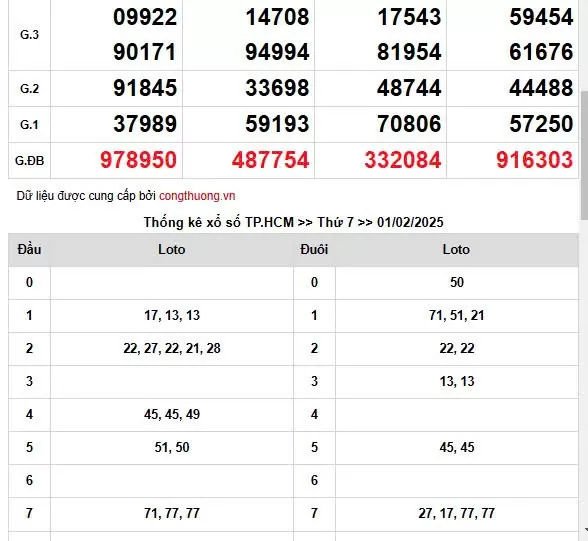The image size is (588, 541).
Task: Select the G.ĐB row label
Action: coord(29,160)
